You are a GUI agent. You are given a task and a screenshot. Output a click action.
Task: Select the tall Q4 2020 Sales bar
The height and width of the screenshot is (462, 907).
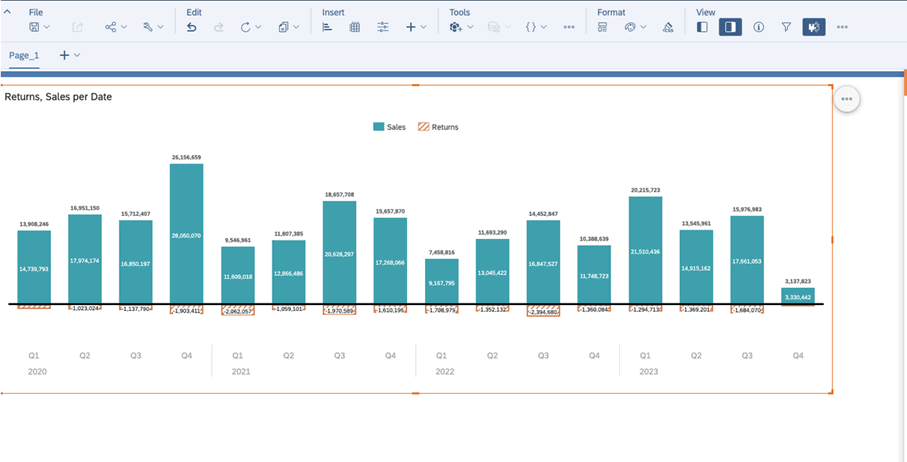(187, 234)
